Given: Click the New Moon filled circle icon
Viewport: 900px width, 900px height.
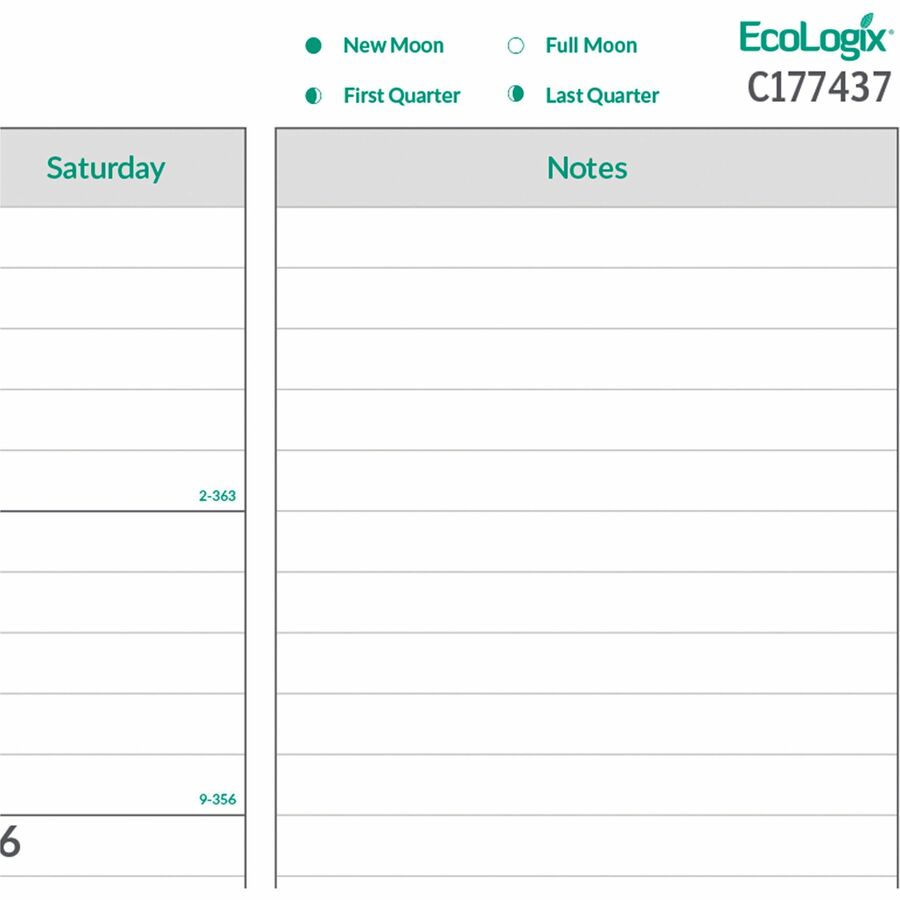Looking at the screenshot, I should point(313,45).
